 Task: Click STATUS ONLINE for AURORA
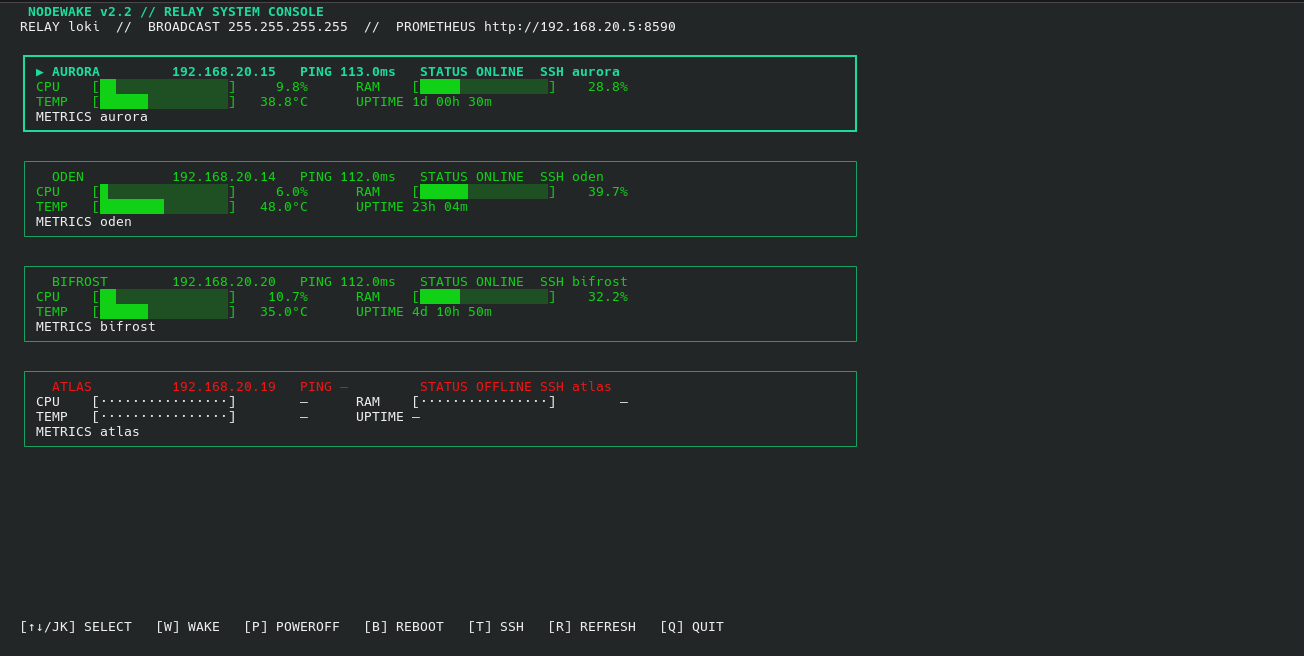[x=472, y=72]
